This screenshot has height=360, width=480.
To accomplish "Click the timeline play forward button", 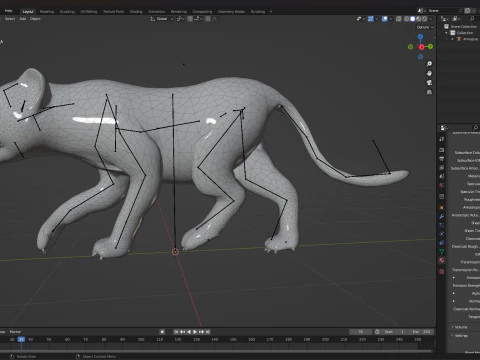I will [x=195, y=332].
